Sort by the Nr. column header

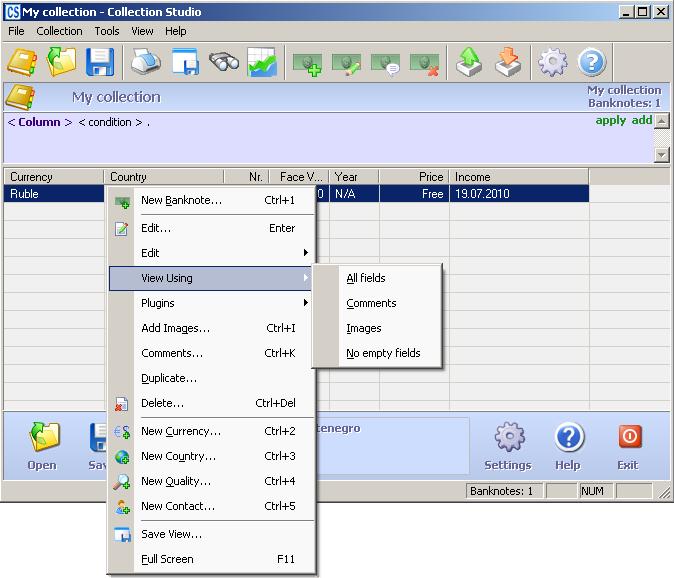(247, 177)
